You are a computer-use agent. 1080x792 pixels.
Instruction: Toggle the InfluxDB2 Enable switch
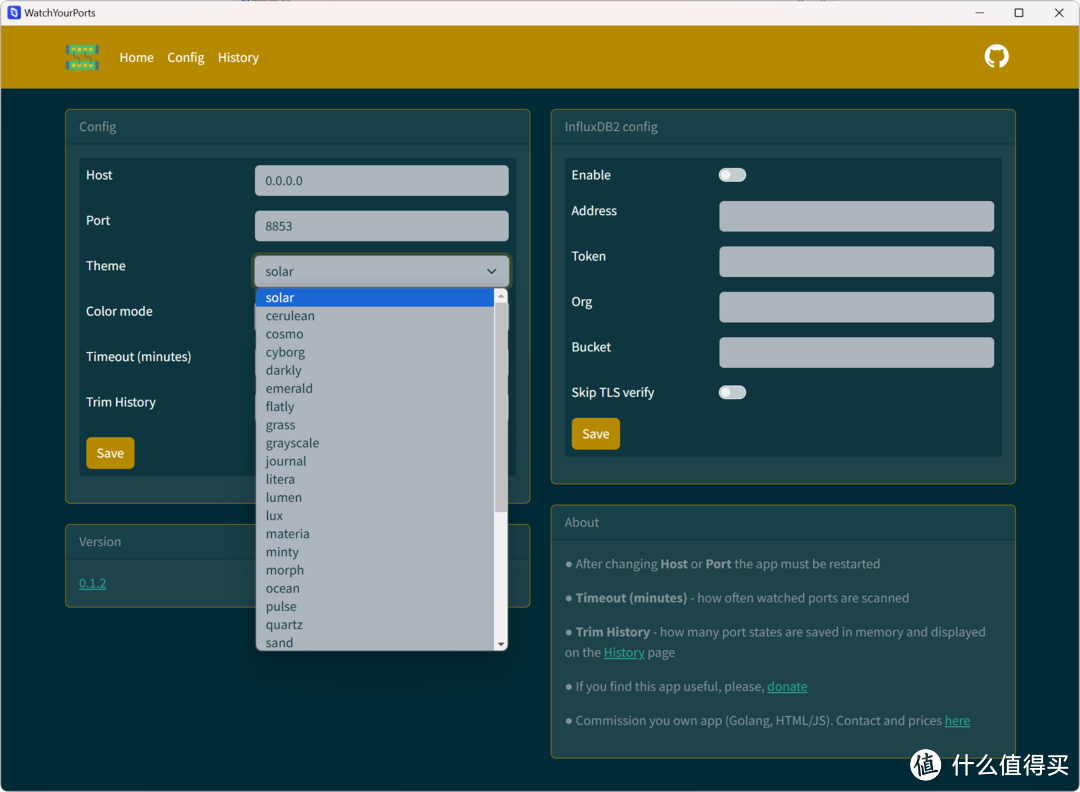click(x=732, y=175)
